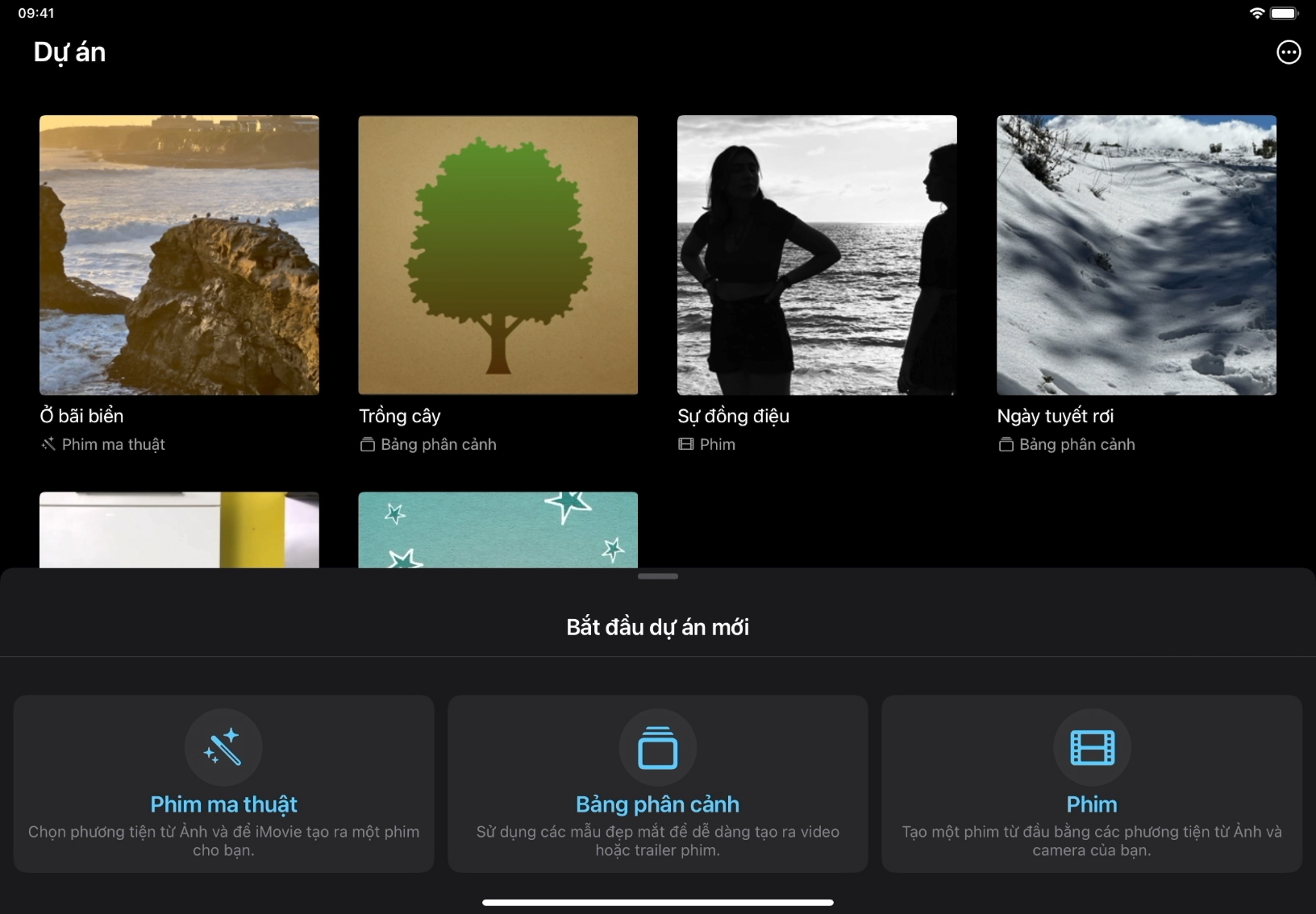Click small wand icon under Ở bãi biển

[48, 444]
